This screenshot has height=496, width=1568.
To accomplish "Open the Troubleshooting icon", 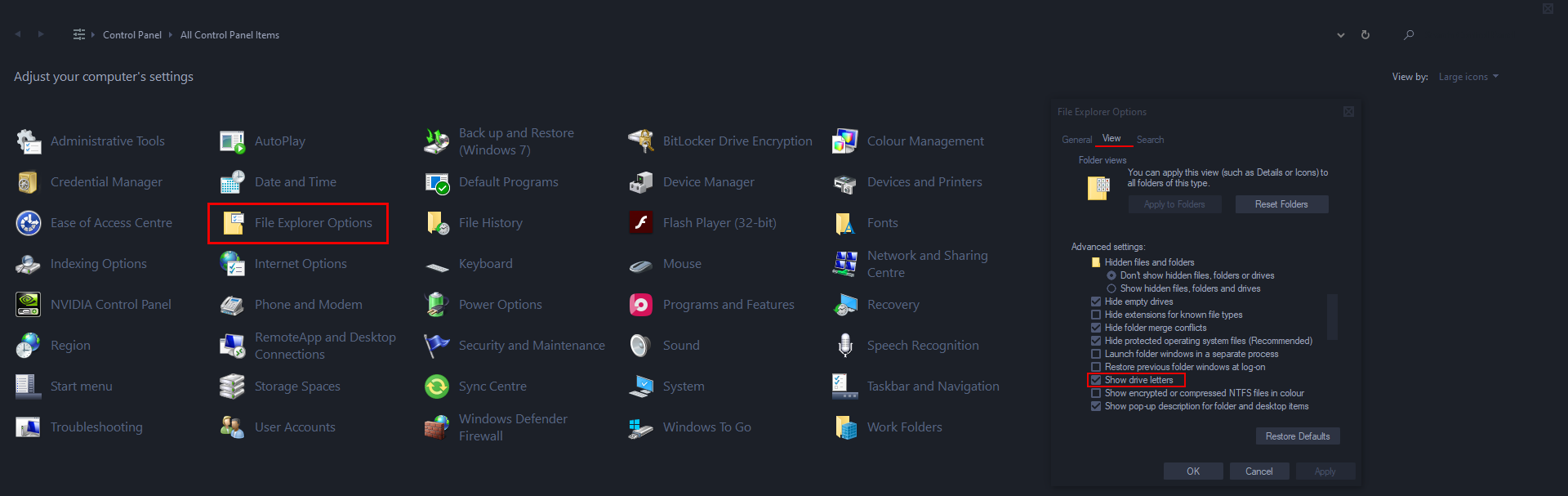I will click(29, 427).
